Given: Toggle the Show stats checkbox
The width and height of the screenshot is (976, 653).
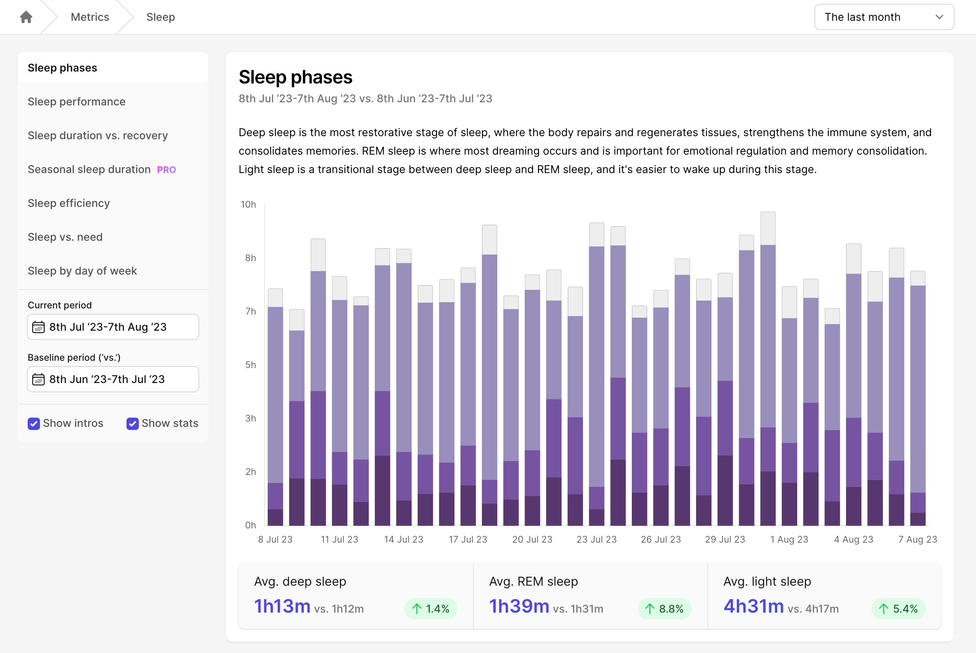Looking at the screenshot, I should 132,423.
